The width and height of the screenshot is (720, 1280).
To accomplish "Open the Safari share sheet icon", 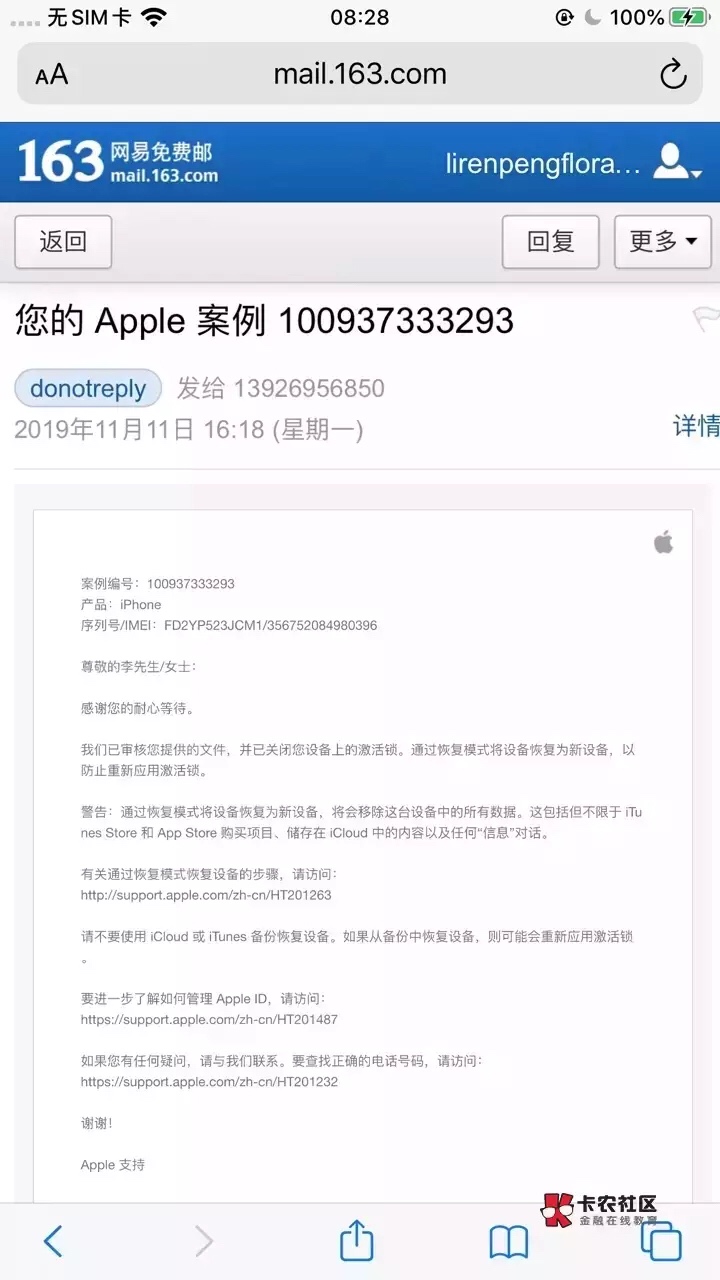I will 357,1240.
